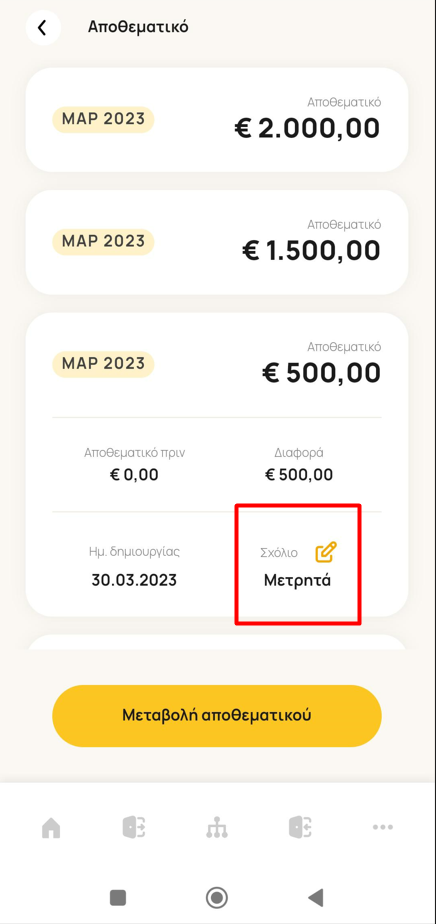
Task: Open the three-dots more menu icon
Action: 383,827
